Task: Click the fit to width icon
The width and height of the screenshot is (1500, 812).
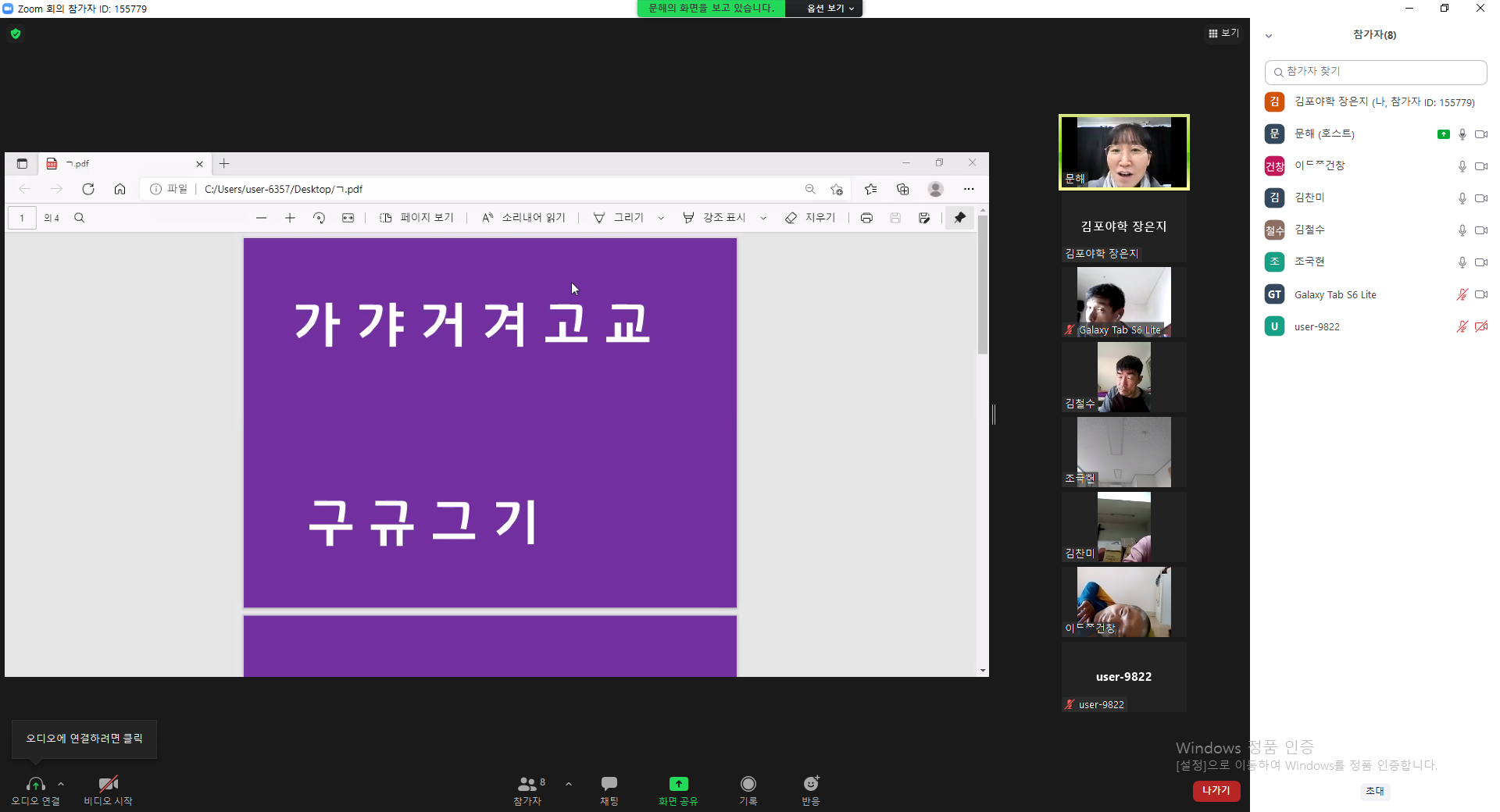Action: (348, 218)
